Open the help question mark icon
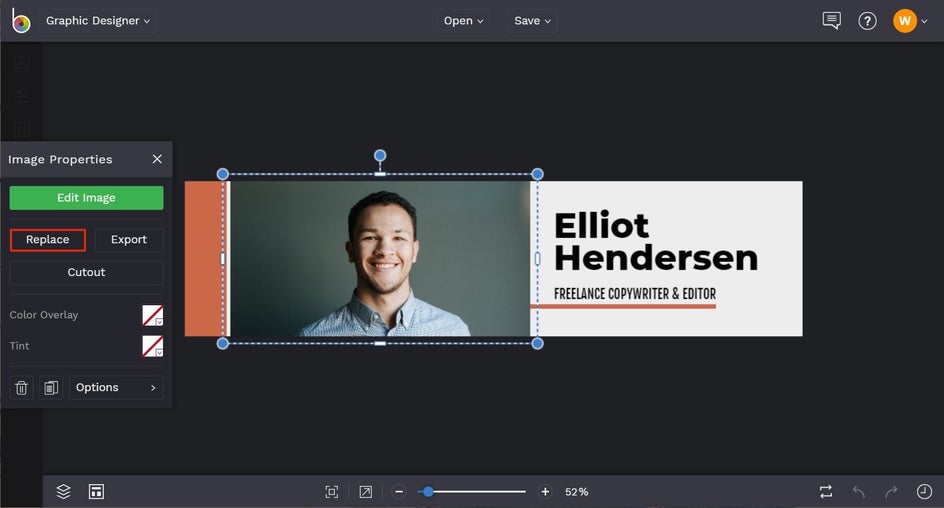 [x=867, y=21]
